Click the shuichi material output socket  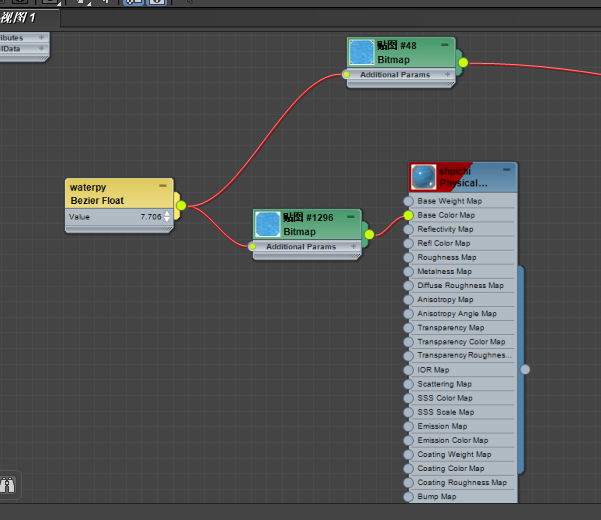(525, 369)
